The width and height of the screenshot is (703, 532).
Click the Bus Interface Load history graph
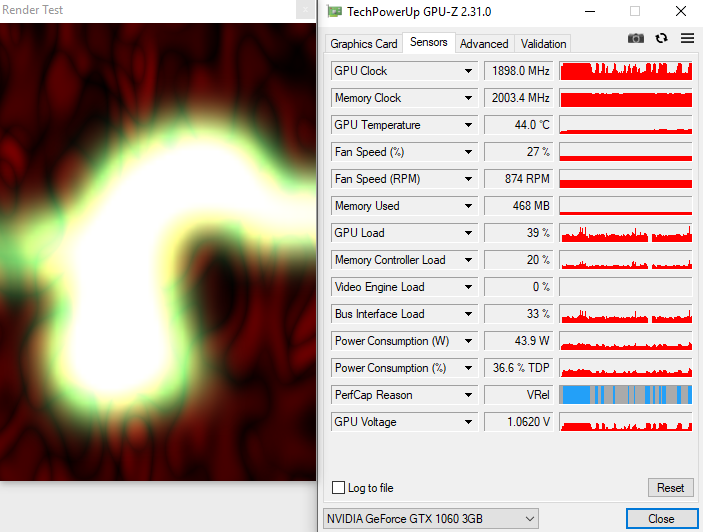pos(625,314)
